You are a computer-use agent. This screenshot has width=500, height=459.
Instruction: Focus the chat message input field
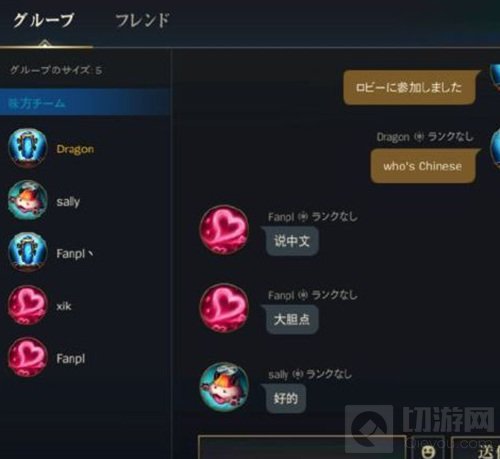click(302, 447)
